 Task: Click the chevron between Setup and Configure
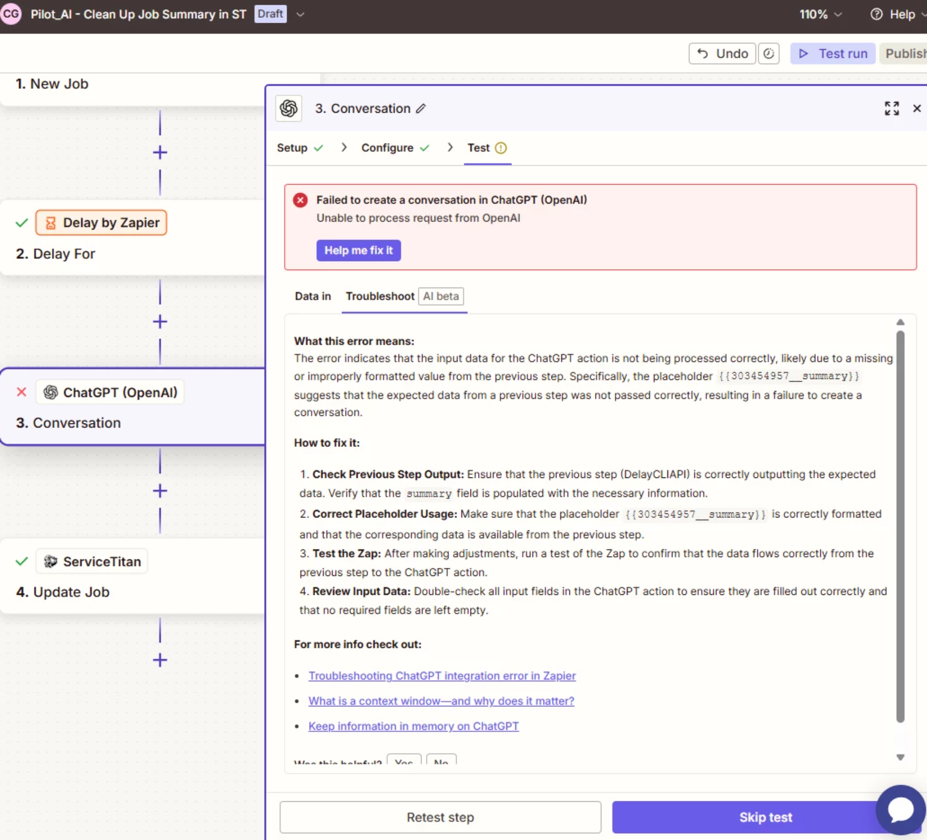[x=343, y=148]
